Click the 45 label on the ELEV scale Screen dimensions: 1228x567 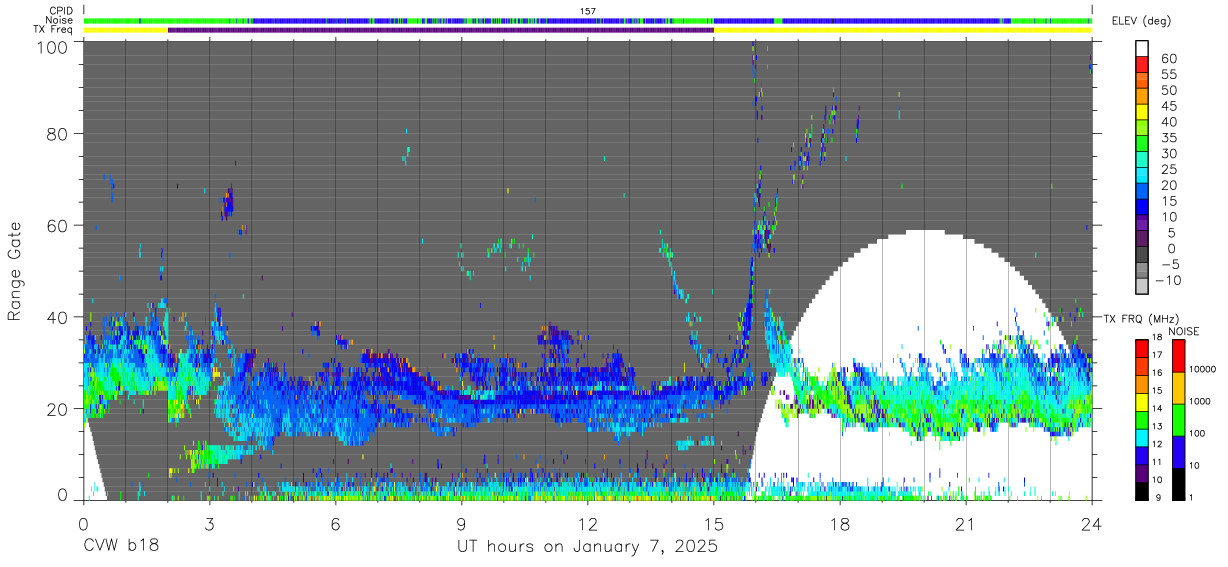[x=1167, y=106]
